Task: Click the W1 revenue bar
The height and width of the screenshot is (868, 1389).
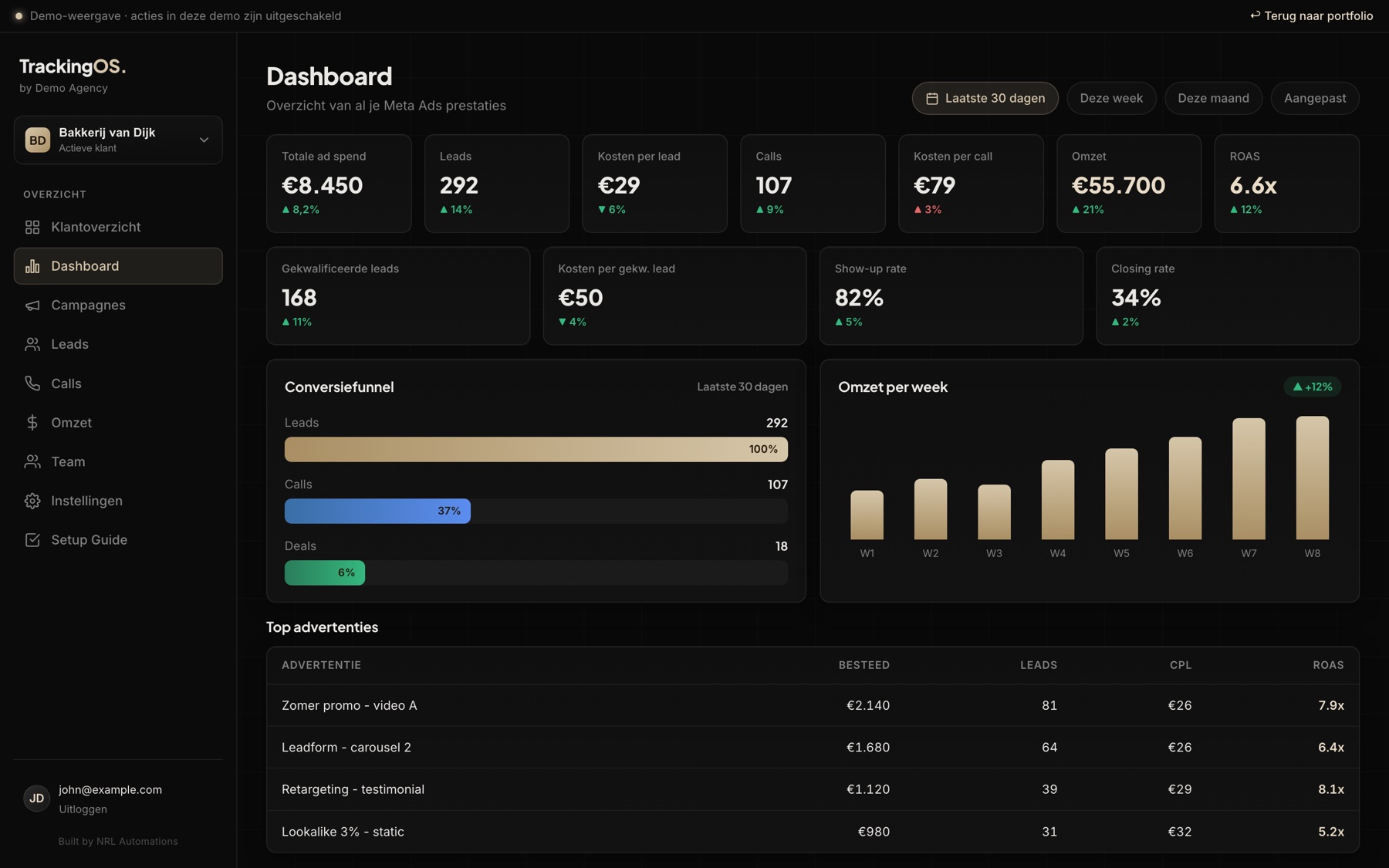Action: point(867,515)
